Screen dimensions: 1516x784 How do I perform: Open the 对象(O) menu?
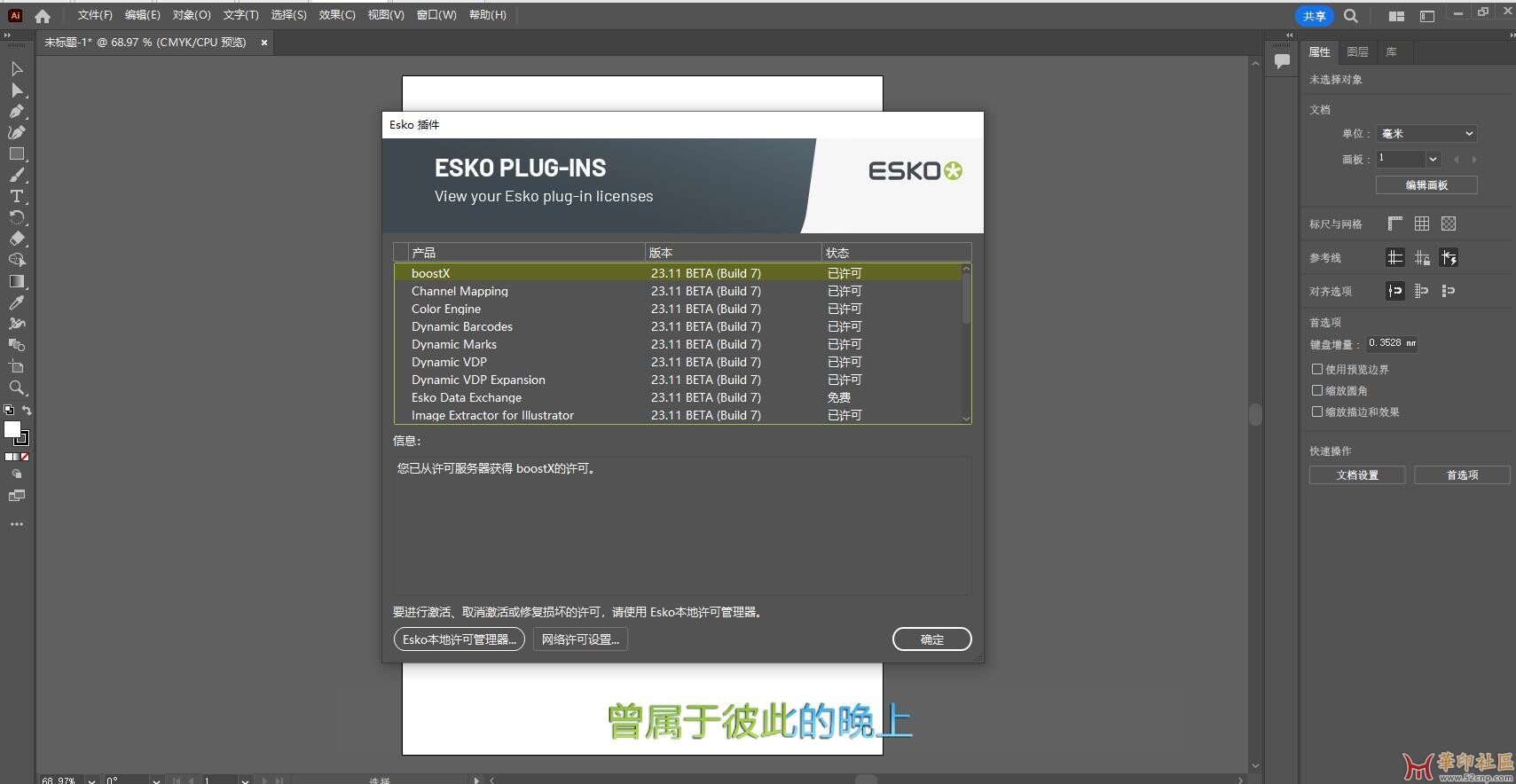[x=192, y=15]
